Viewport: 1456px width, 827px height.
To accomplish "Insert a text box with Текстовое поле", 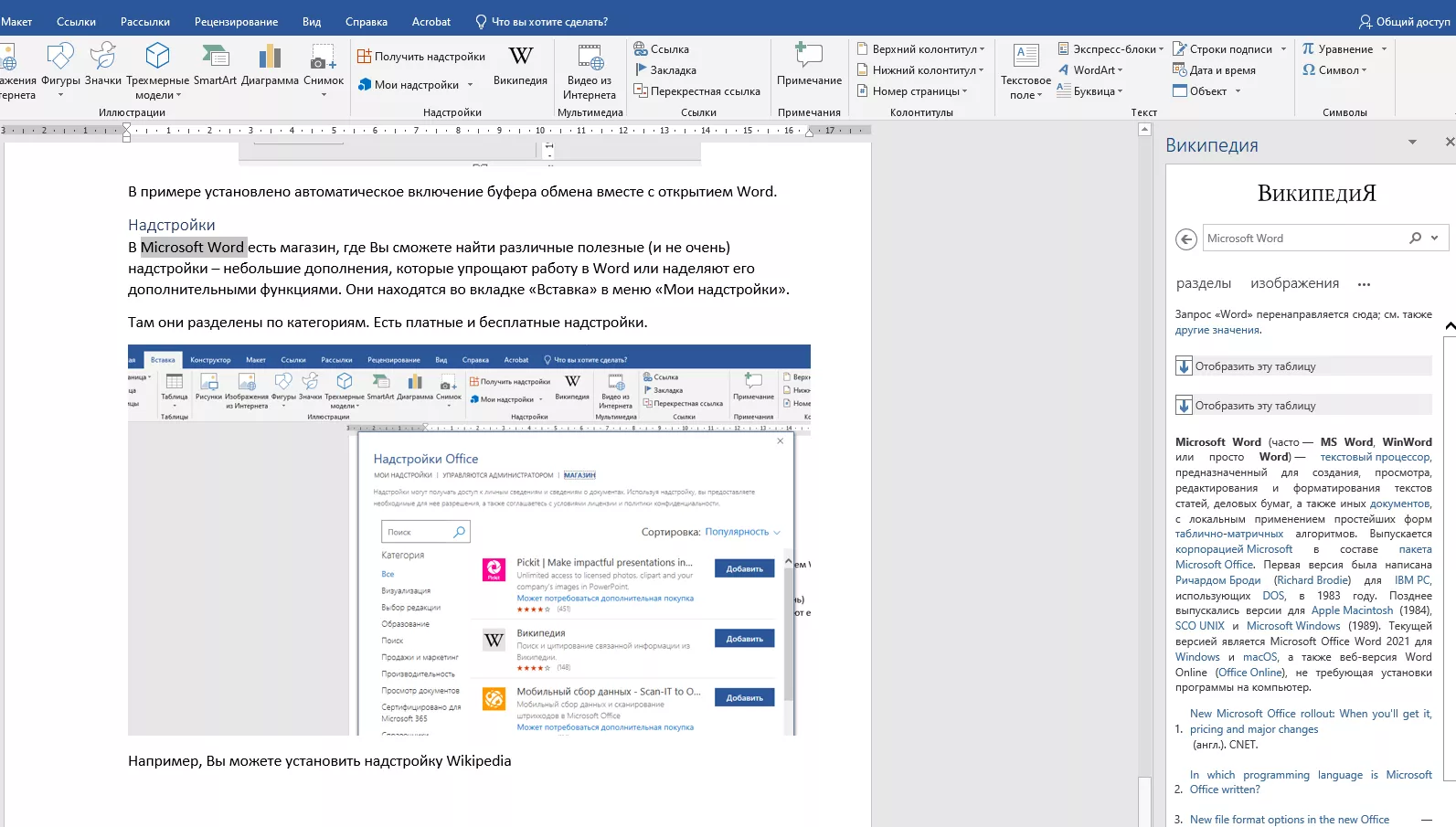I will [x=1026, y=72].
